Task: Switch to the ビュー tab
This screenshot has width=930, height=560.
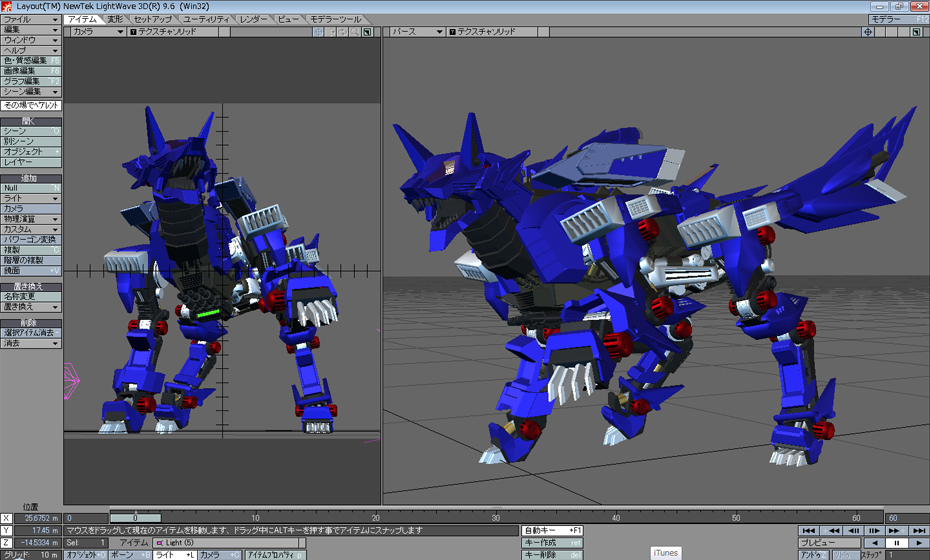Action: pyautogui.click(x=288, y=20)
